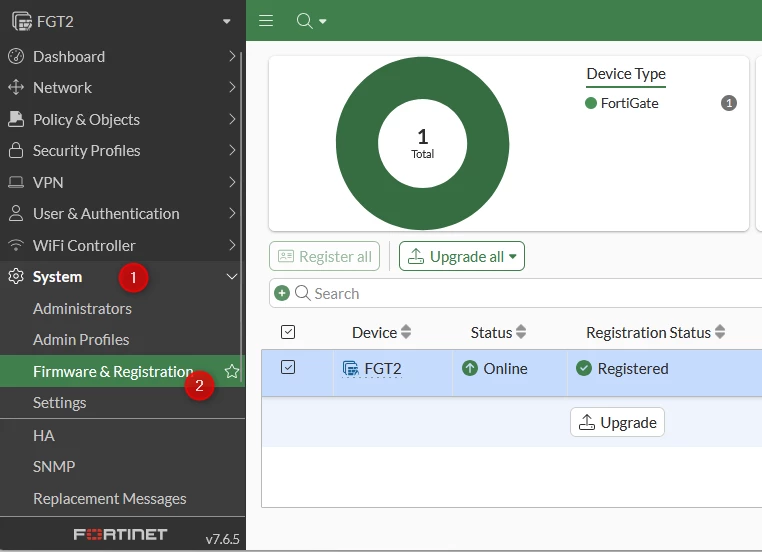Sort the table by Status column arrows
The image size is (762, 552).
click(x=521, y=332)
